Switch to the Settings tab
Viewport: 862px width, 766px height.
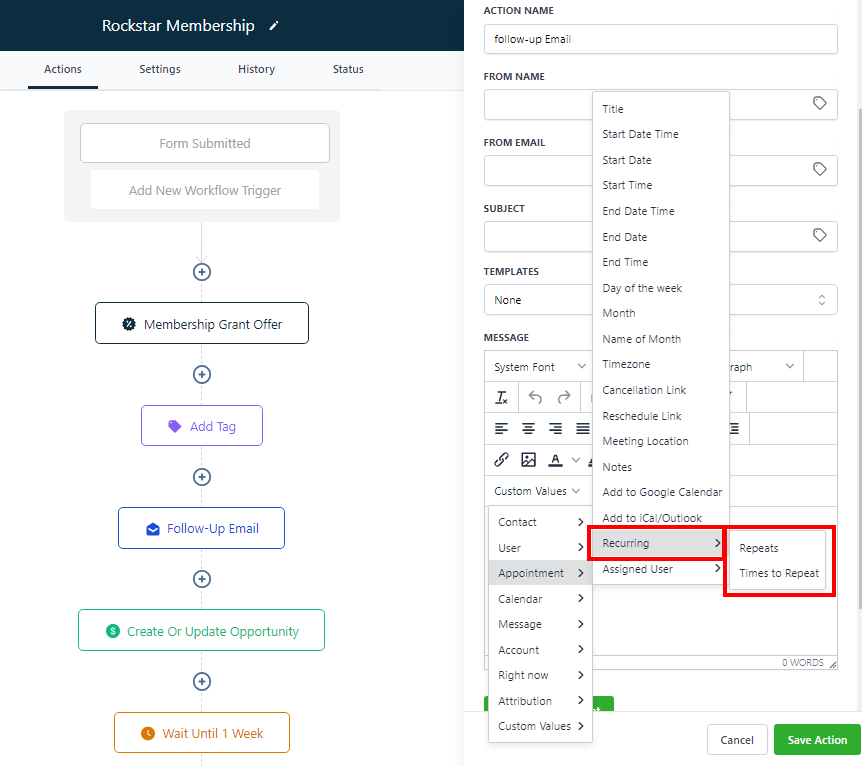point(160,69)
